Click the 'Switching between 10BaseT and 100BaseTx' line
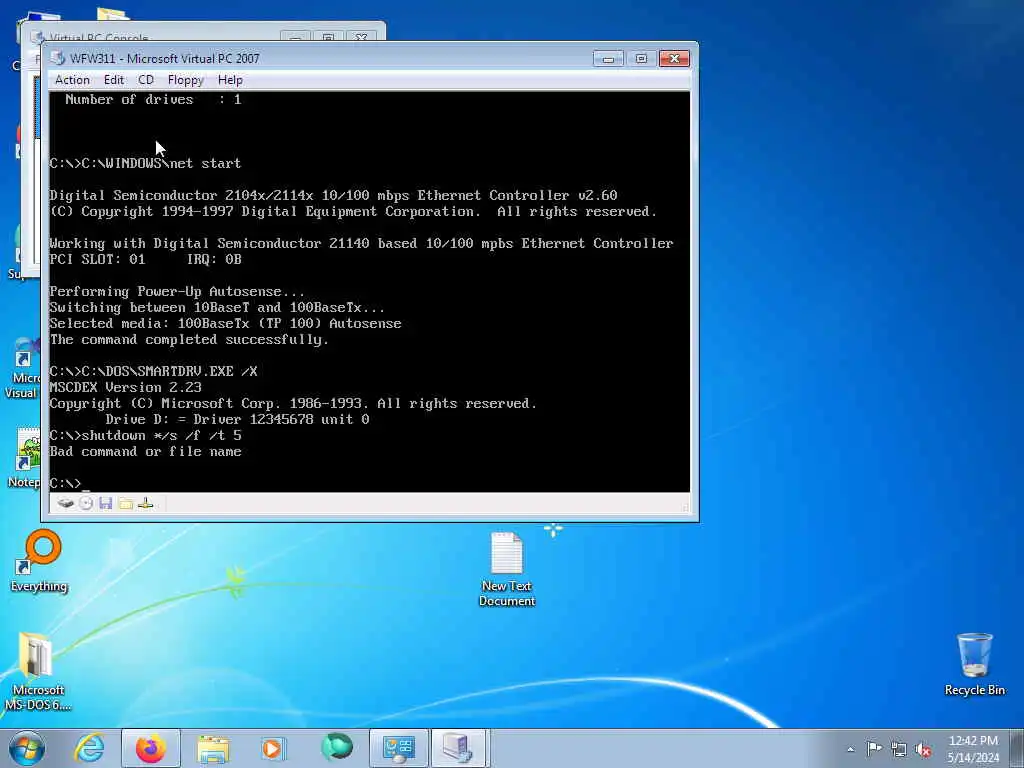 (217, 307)
